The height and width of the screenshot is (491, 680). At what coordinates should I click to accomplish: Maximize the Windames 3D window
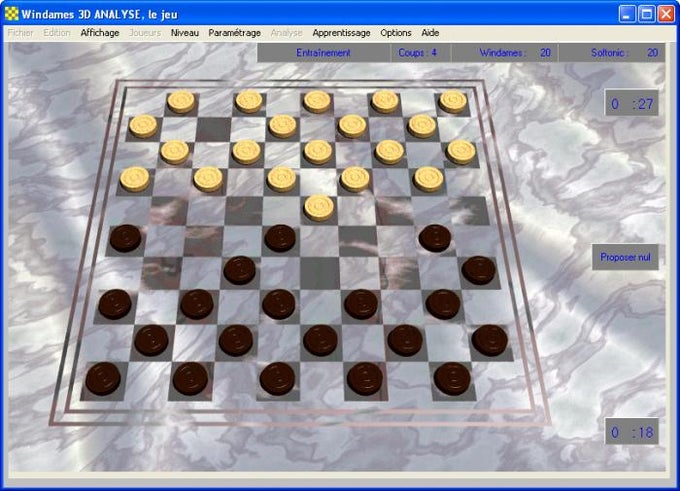click(647, 14)
